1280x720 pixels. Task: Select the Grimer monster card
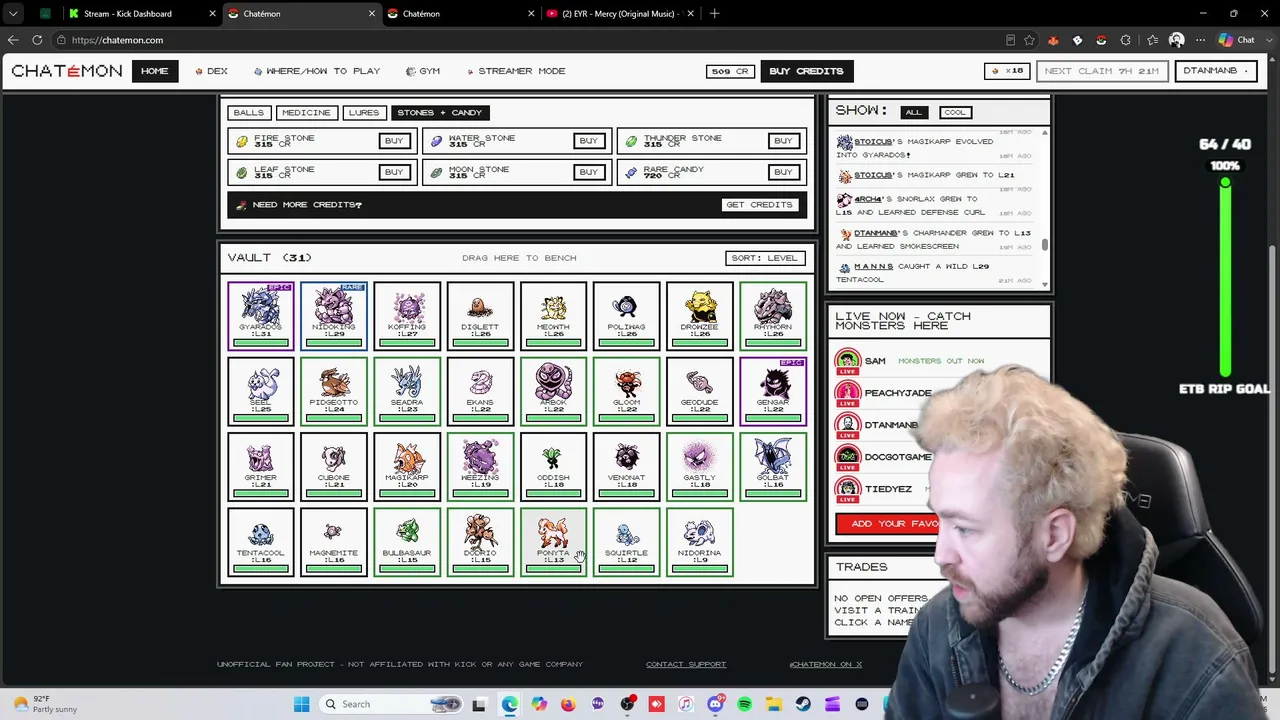tap(261, 467)
